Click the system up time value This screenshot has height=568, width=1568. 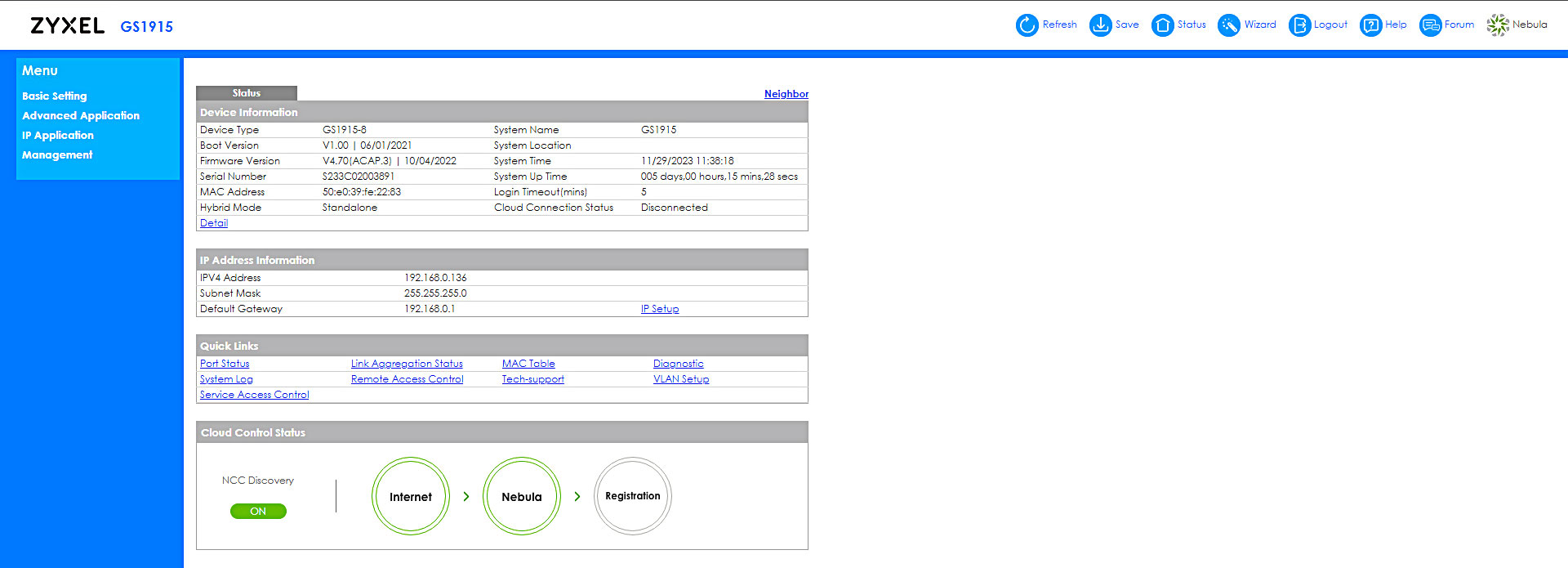coord(719,177)
